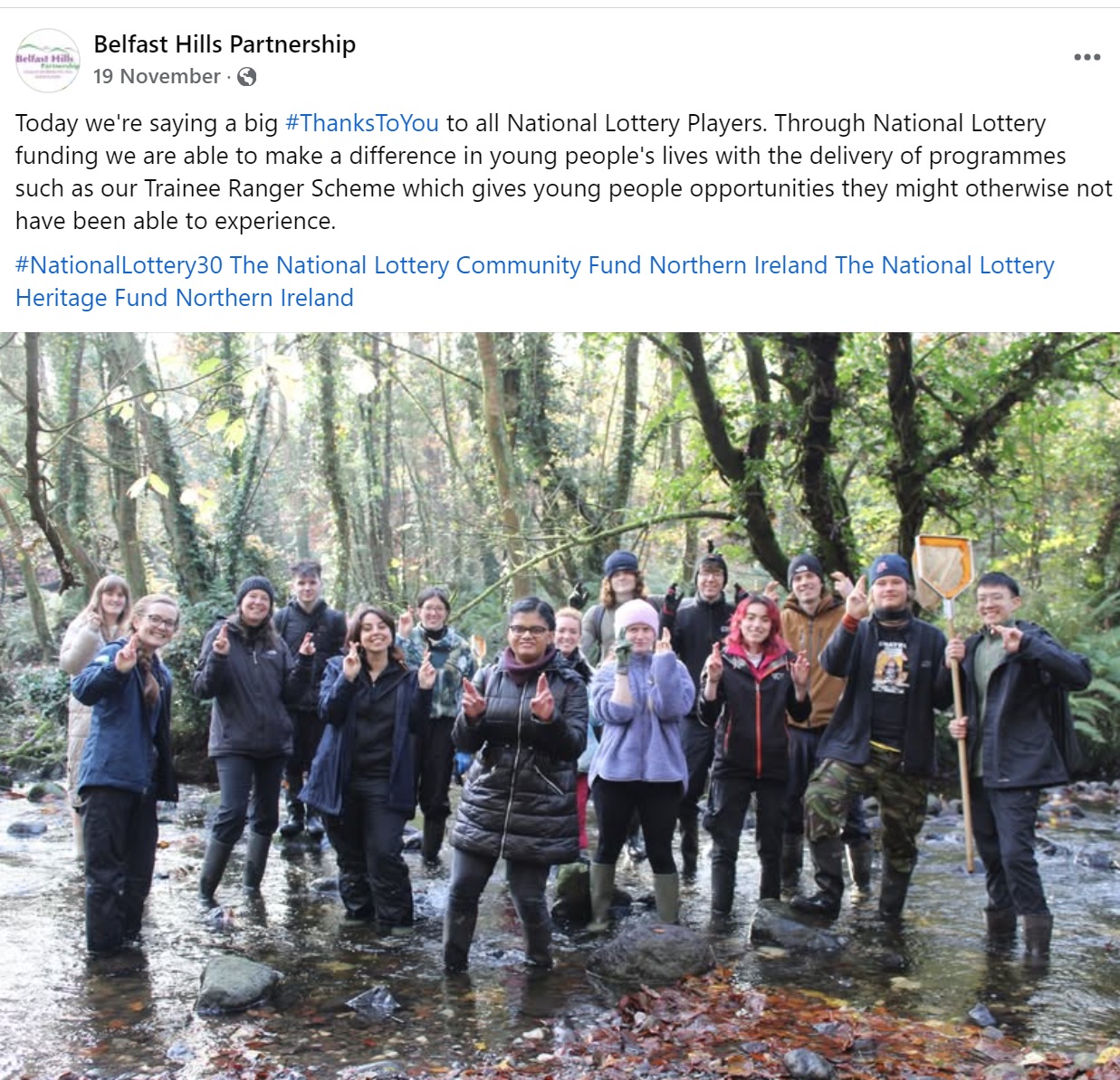
Task: Open the Belfast Hills Partnership page name
Action: point(225,44)
